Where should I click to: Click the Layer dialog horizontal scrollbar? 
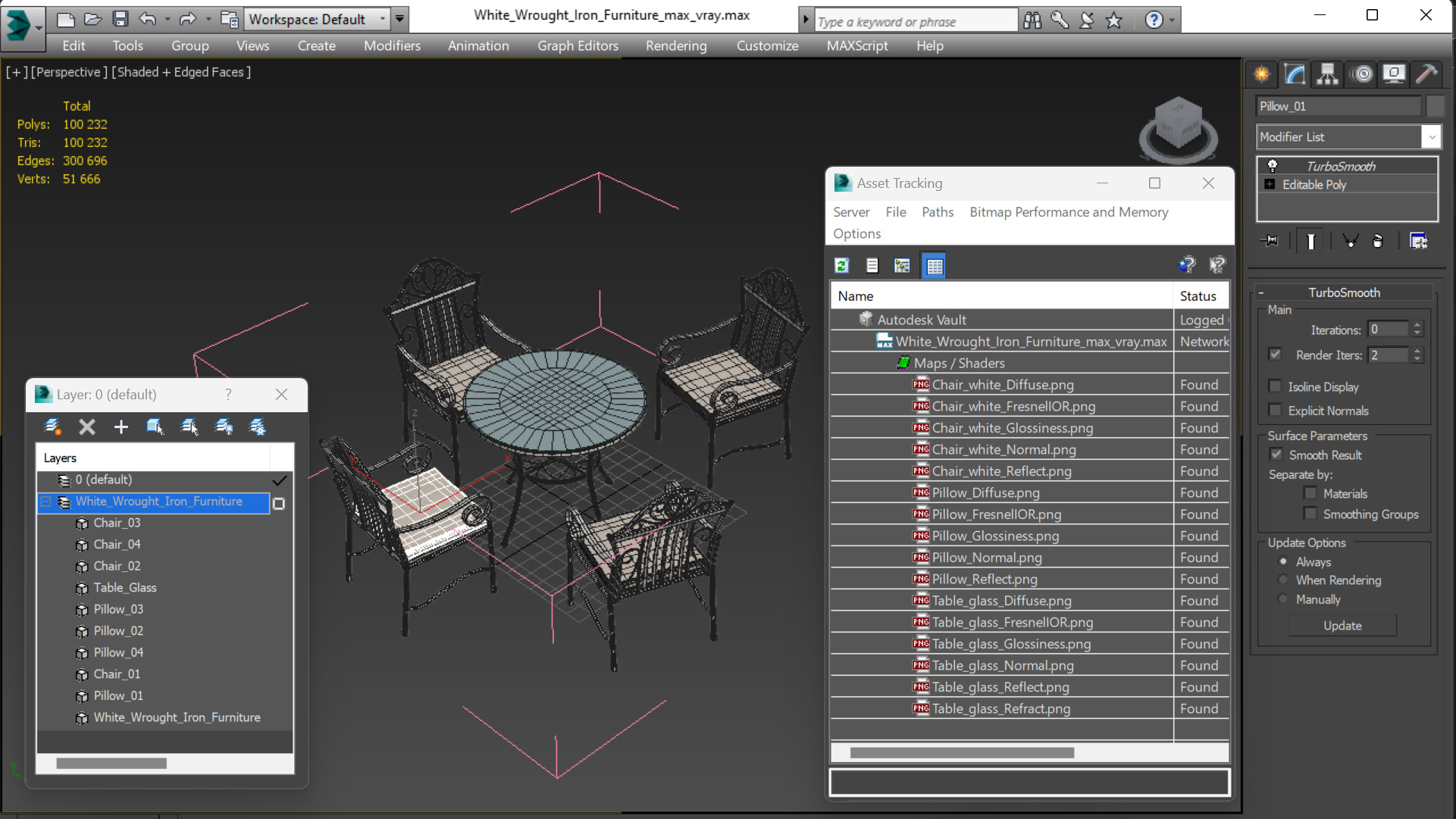(111, 763)
